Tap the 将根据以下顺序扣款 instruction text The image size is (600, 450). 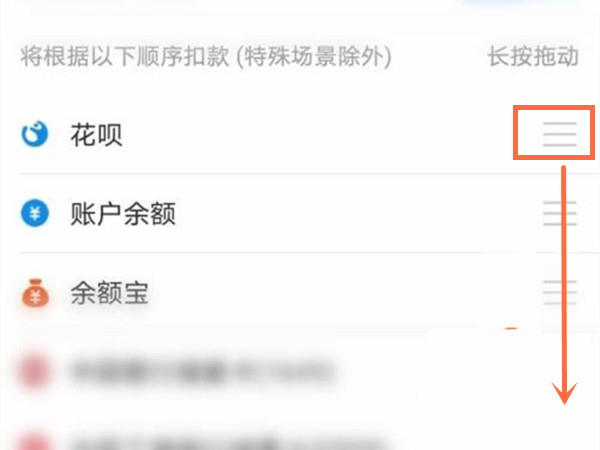pos(125,57)
